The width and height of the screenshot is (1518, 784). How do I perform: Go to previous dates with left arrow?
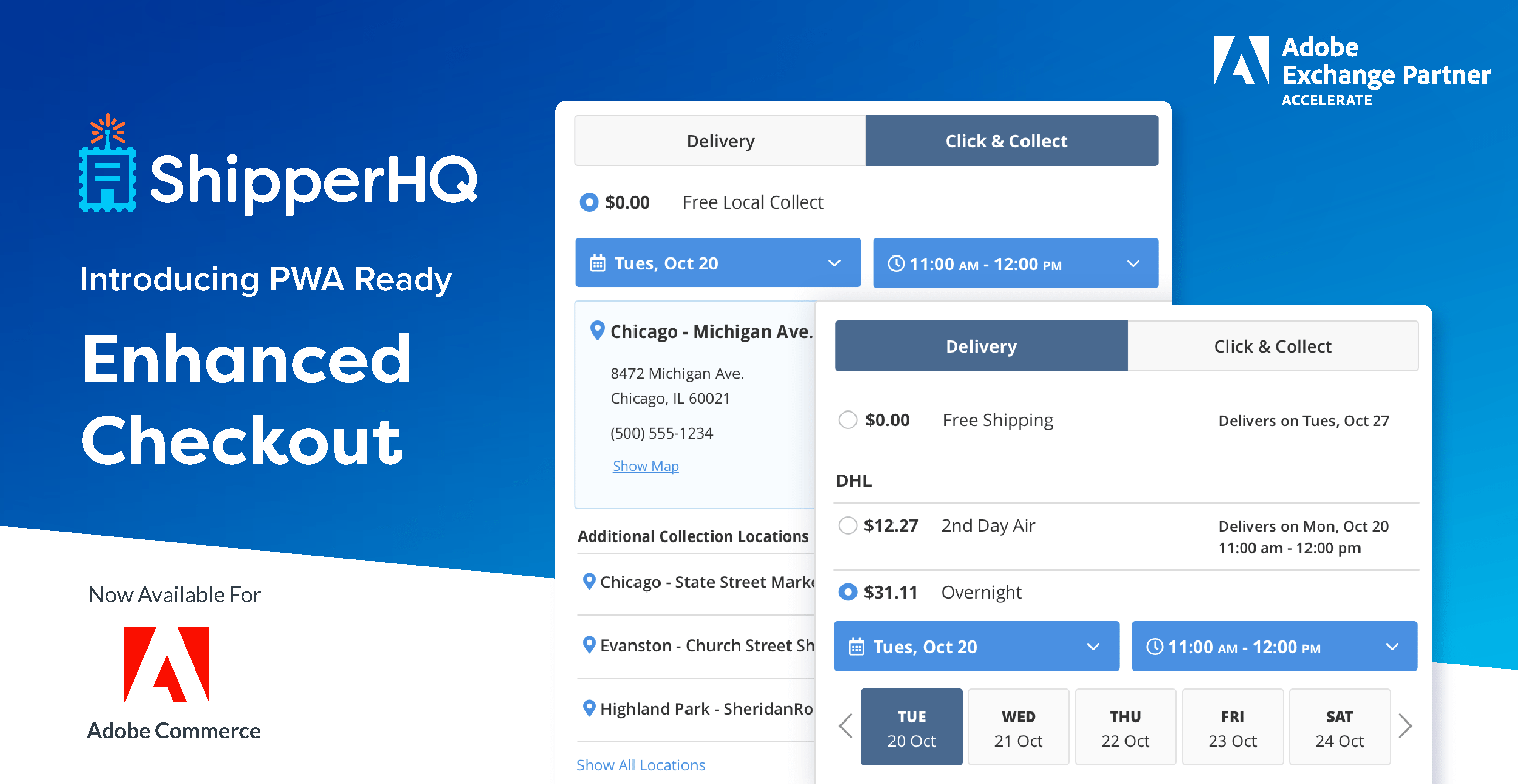point(846,726)
